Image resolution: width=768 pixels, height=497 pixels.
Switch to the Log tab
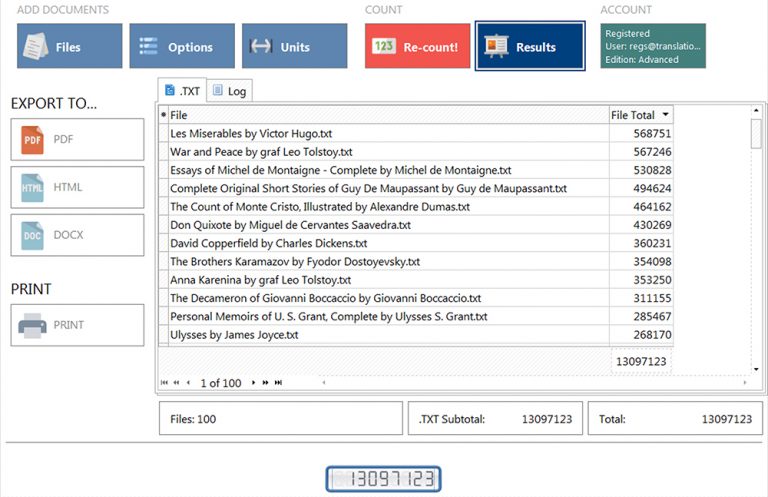[x=229, y=91]
